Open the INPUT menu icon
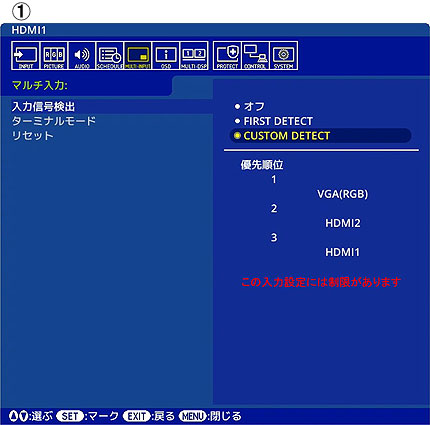 tap(25, 56)
